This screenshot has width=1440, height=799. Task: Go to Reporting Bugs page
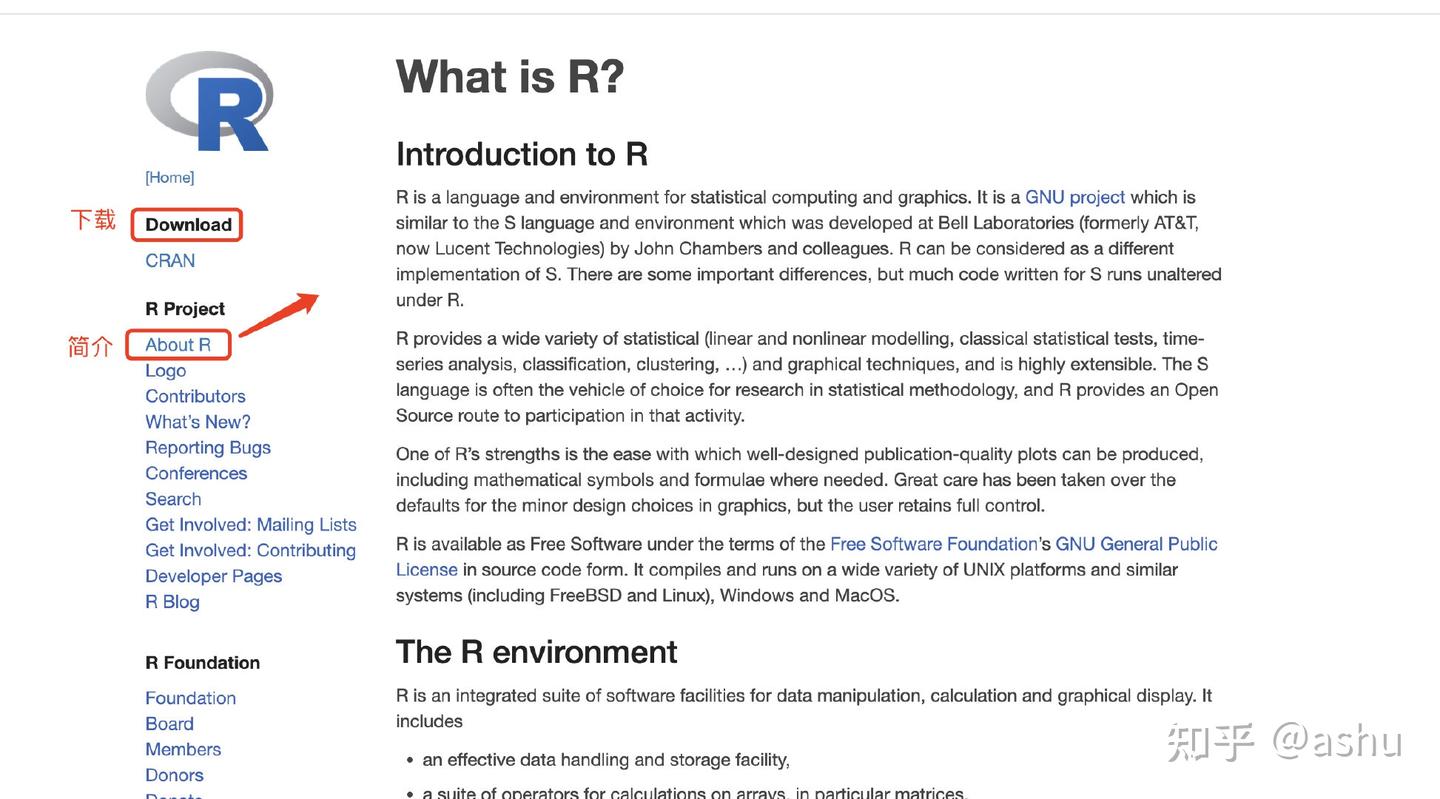207,447
